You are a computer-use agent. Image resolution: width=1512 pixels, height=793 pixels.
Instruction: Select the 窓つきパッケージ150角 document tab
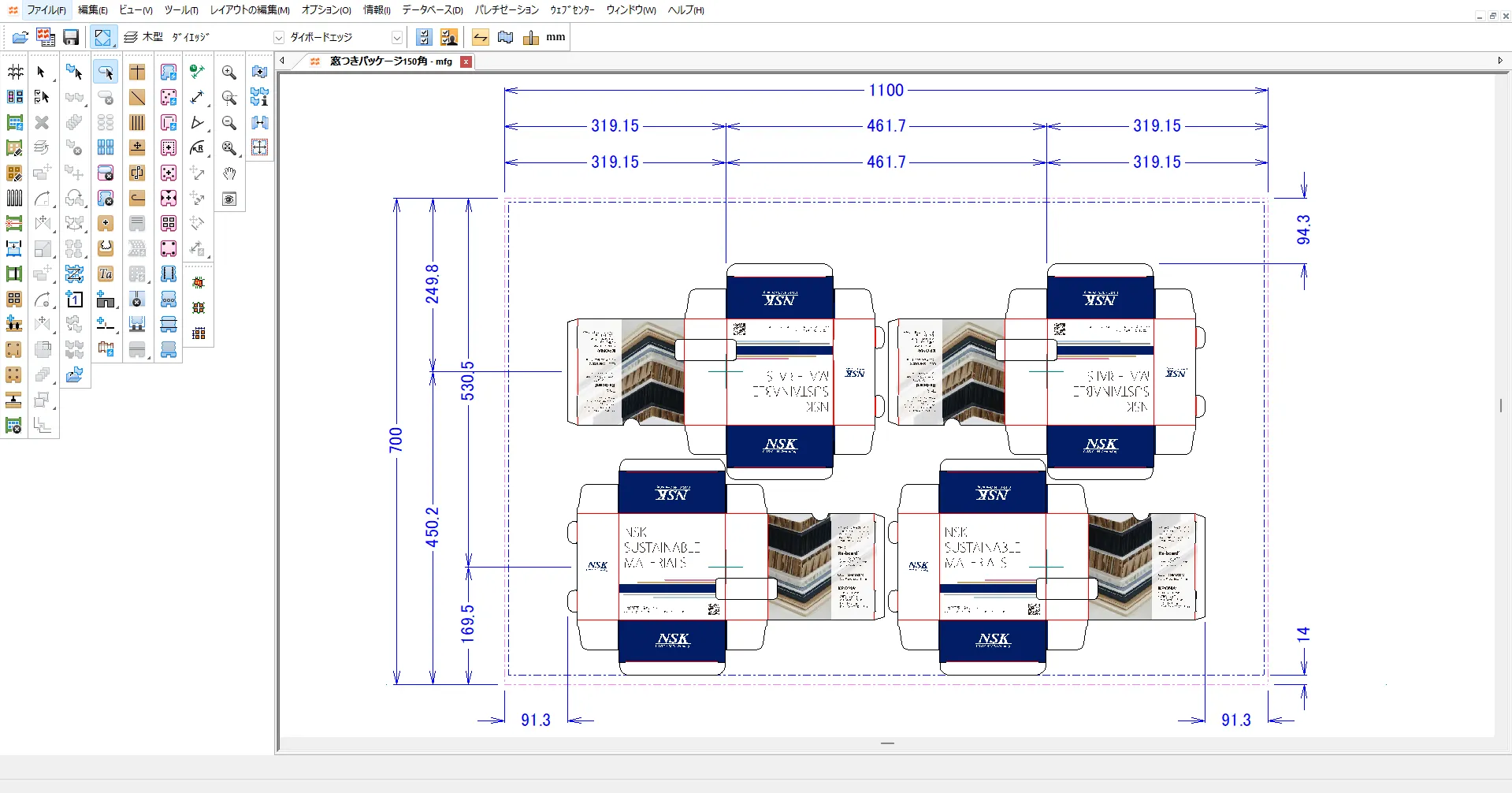(386, 61)
